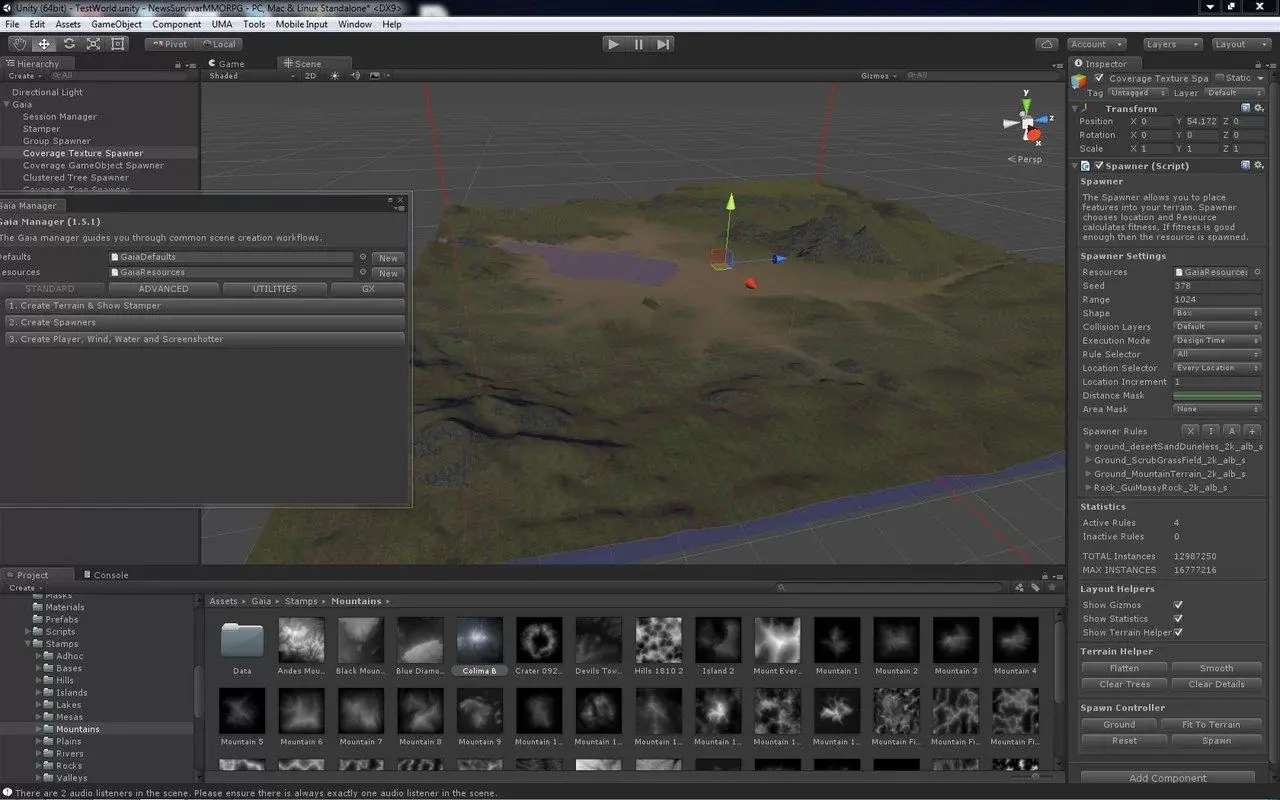This screenshot has width=1280, height=800.
Task: Click the Create Spawners button
Action: [203, 322]
